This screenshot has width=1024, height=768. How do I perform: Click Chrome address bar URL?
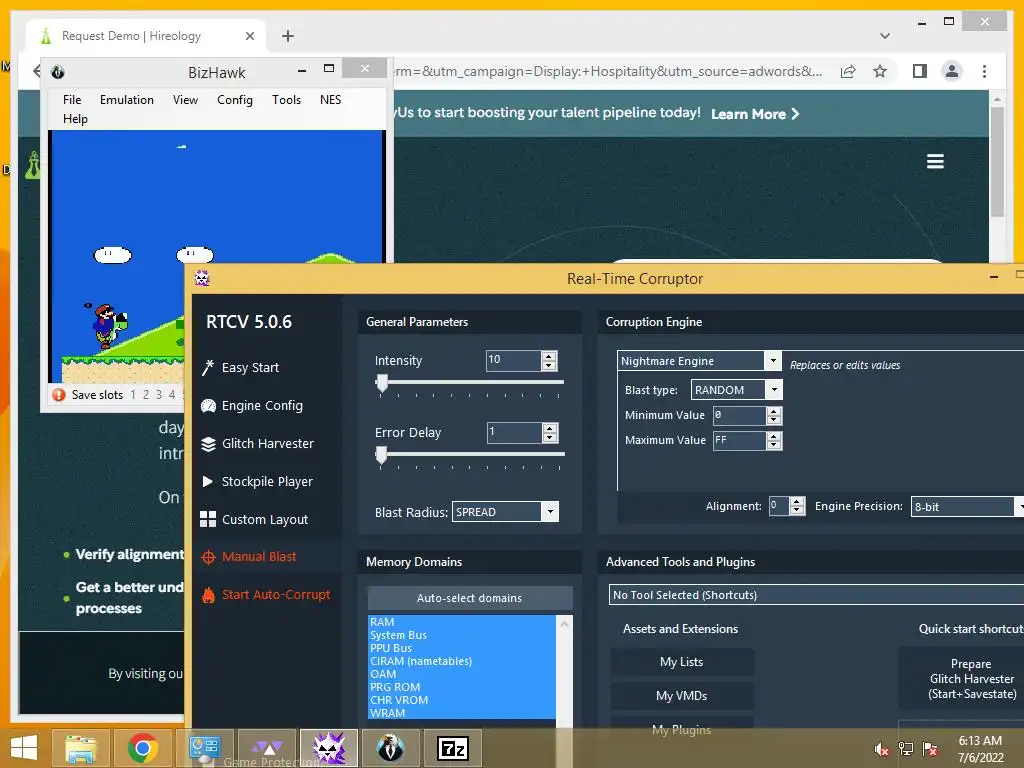click(609, 71)
